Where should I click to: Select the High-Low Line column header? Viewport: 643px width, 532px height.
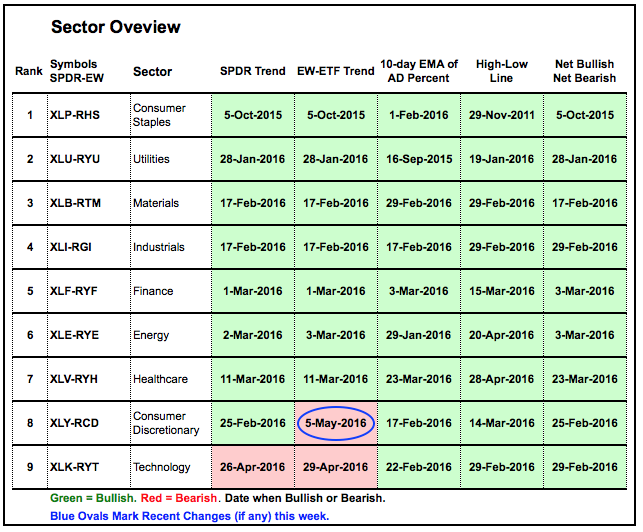coord(501,71)
